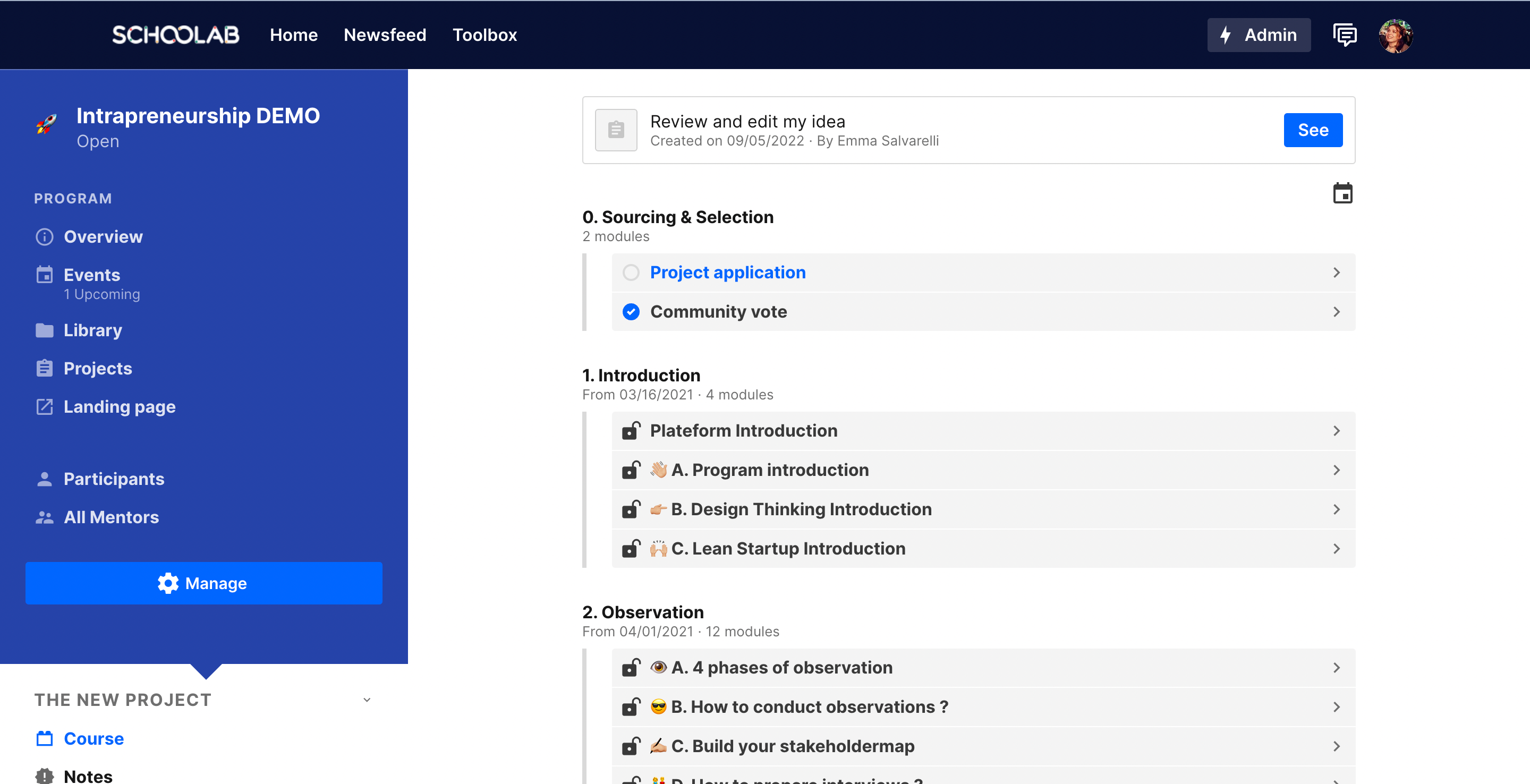This screenshot has height=784, width=1530.
Task: Toggle the Community vote checkmark
Action: point(631,311)
